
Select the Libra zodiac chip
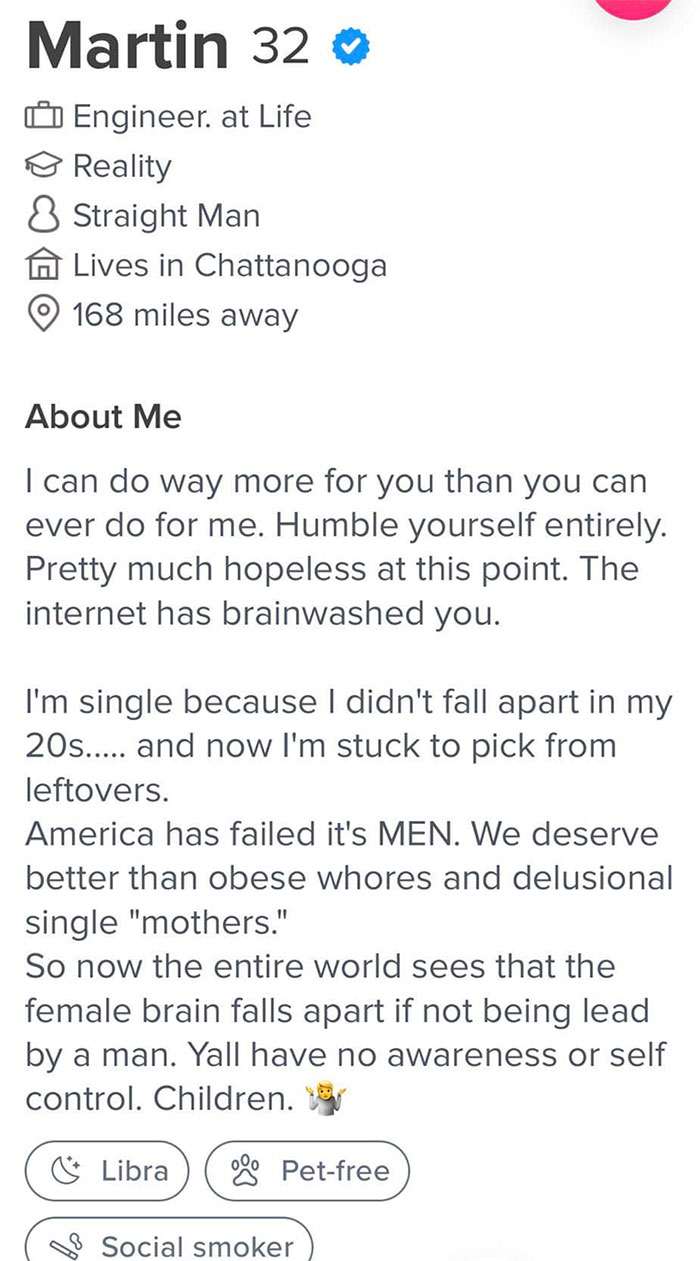[x=107, y=1171]
